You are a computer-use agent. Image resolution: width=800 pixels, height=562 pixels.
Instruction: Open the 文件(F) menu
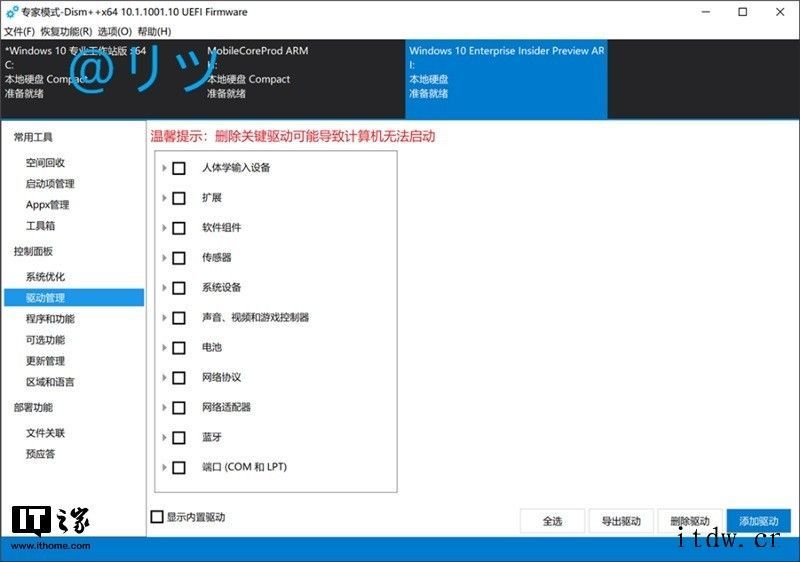click(x=19, y=32)
